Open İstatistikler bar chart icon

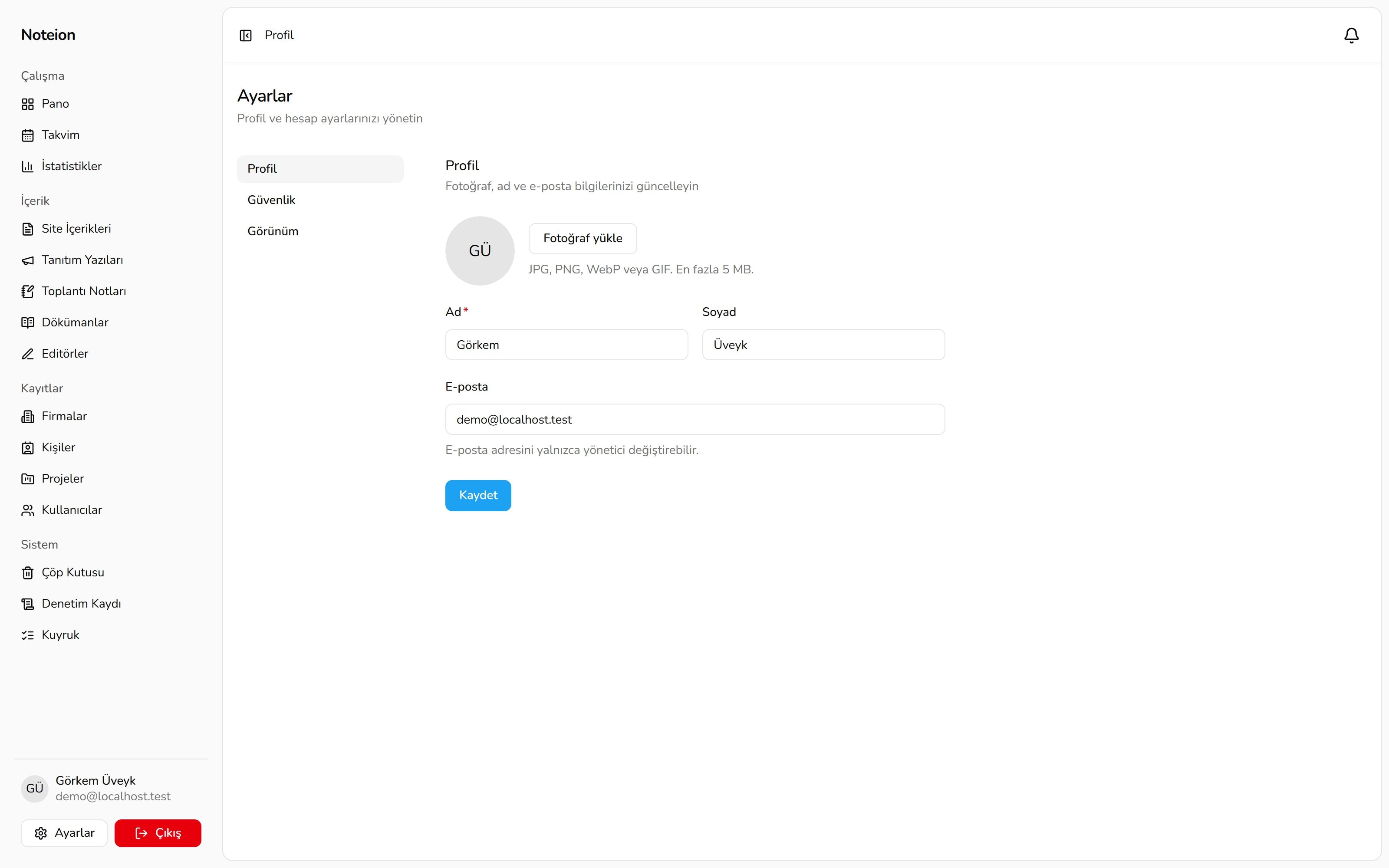coord(27,167)
